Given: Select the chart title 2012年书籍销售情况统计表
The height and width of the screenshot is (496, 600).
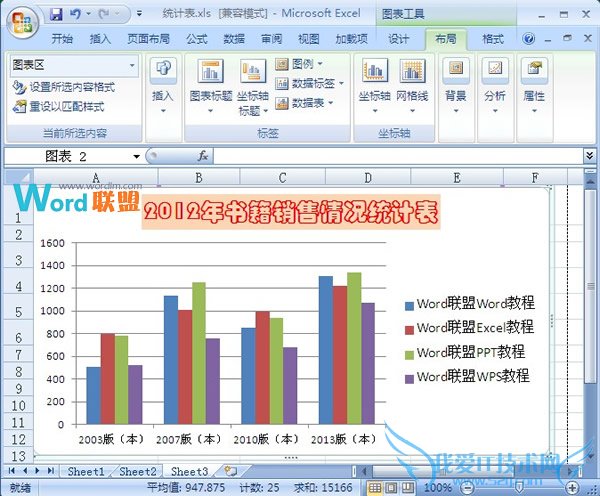Looking at the screenshot, I should pos(290,212).
